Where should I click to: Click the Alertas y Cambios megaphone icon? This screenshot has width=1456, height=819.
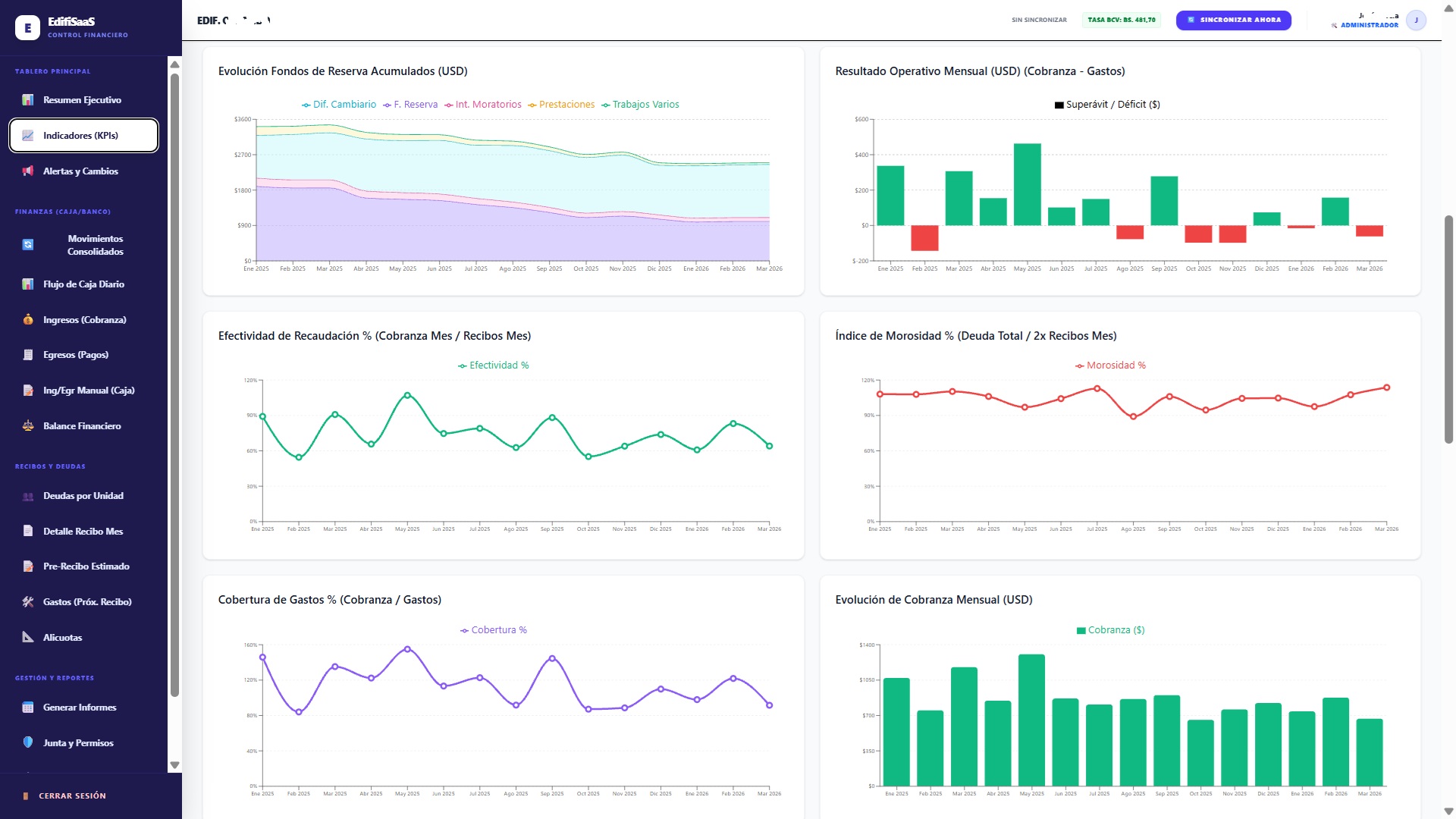(x=28, y=171)
